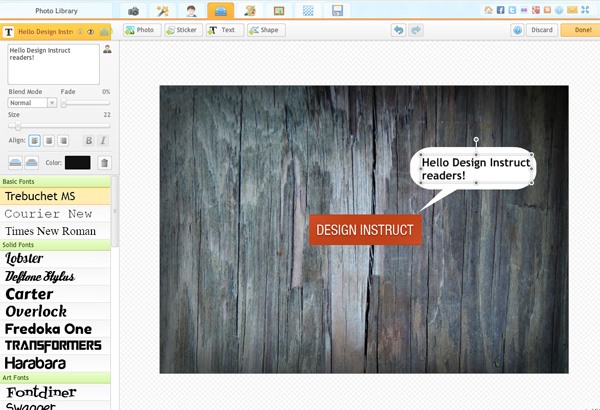Choose the Carter font
The width and height of the screenshot is (600, 410).
pos(55,294)
